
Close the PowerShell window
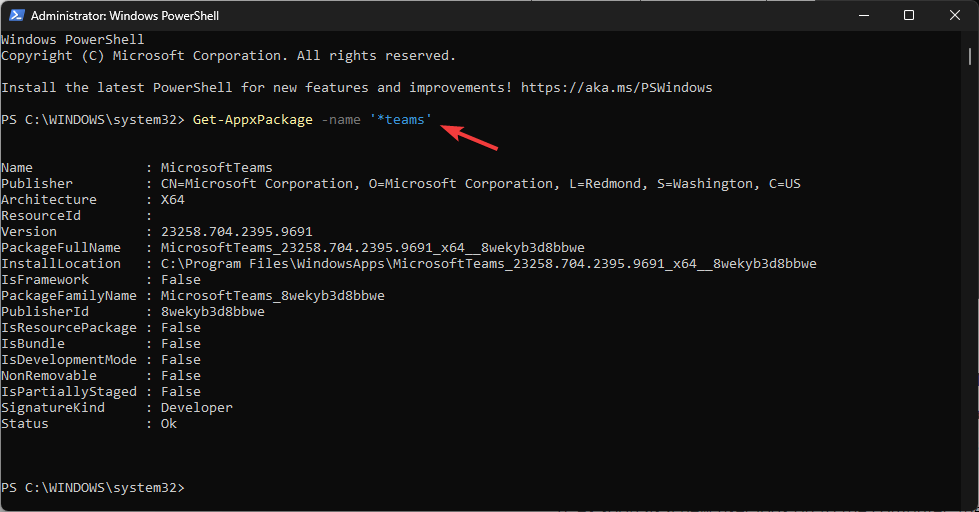click(x=955, y=15)
